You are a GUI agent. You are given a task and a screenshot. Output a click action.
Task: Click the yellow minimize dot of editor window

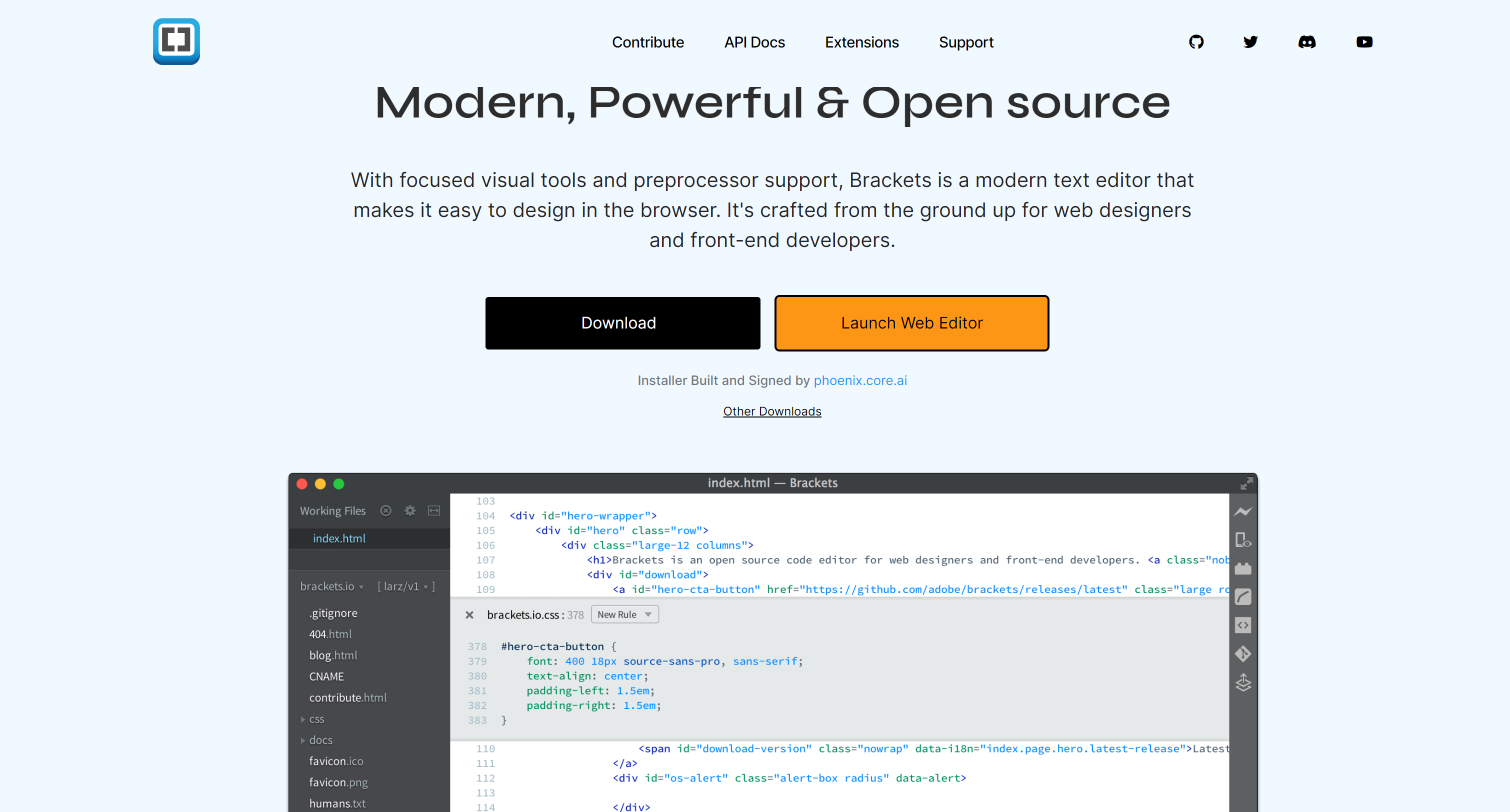pyautogui.click(x=320, y=483)
